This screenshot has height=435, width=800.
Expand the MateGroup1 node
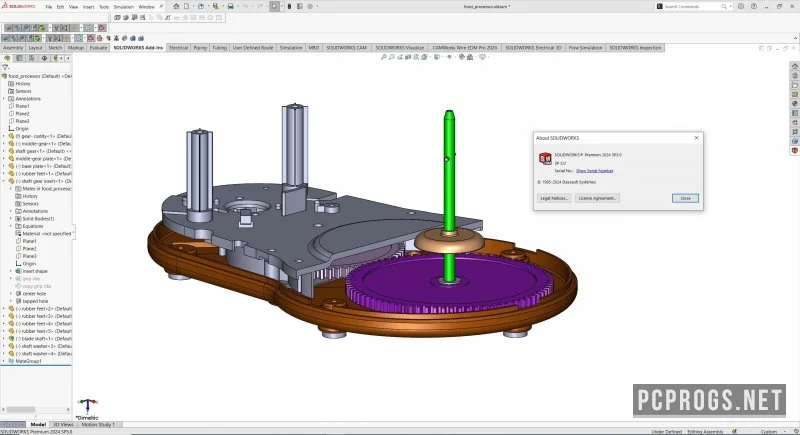point(4,361)
